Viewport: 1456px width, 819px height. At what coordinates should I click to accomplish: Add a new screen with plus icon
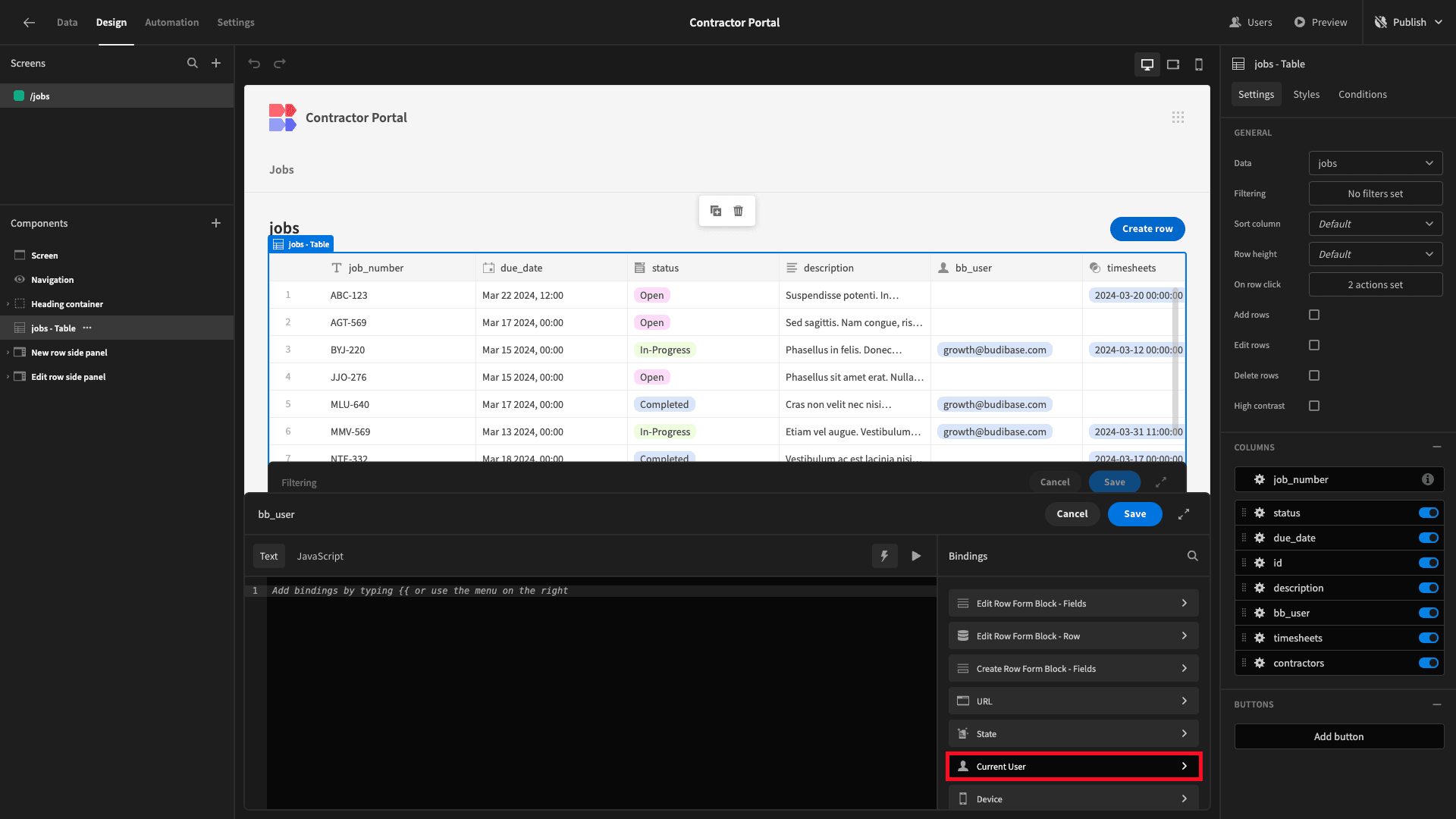tap(216, 64)
